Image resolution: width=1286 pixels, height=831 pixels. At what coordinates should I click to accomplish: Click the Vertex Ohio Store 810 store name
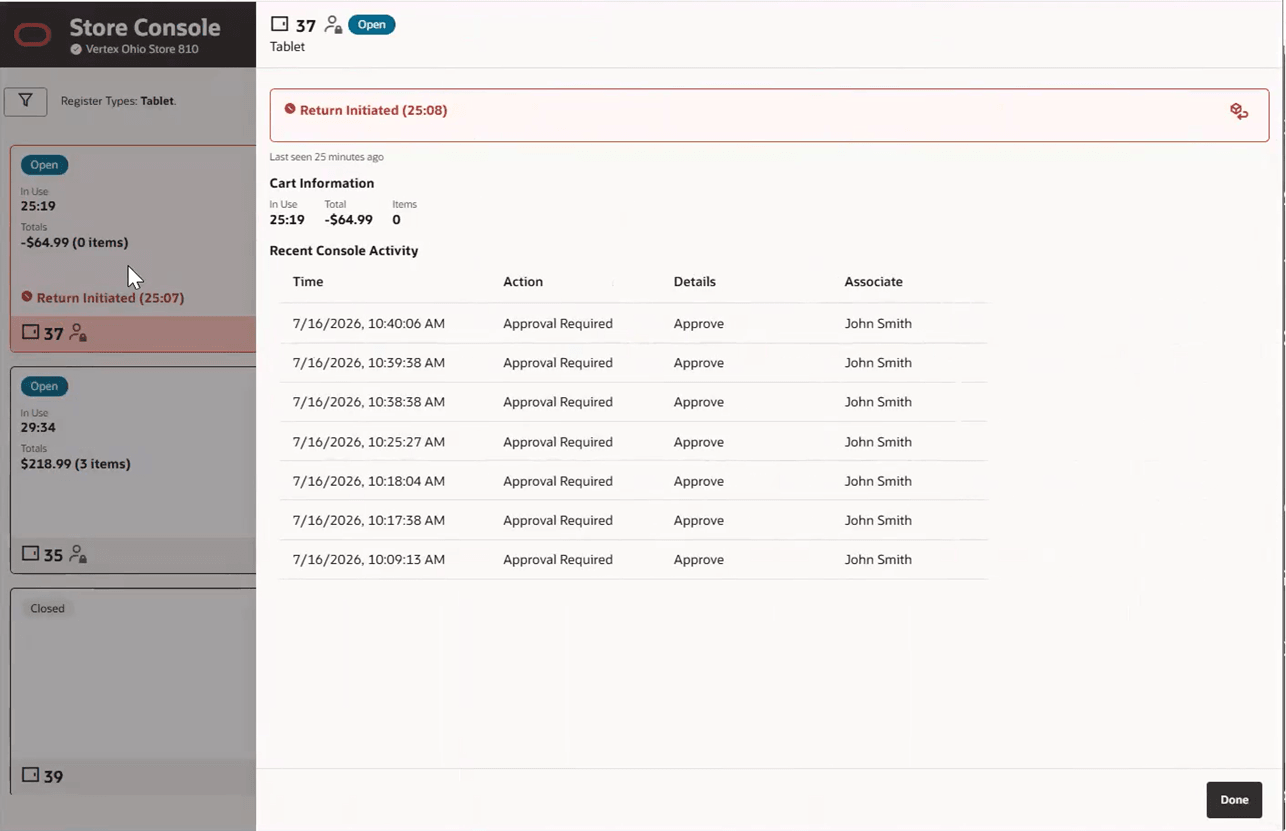[x=142, y=49]
